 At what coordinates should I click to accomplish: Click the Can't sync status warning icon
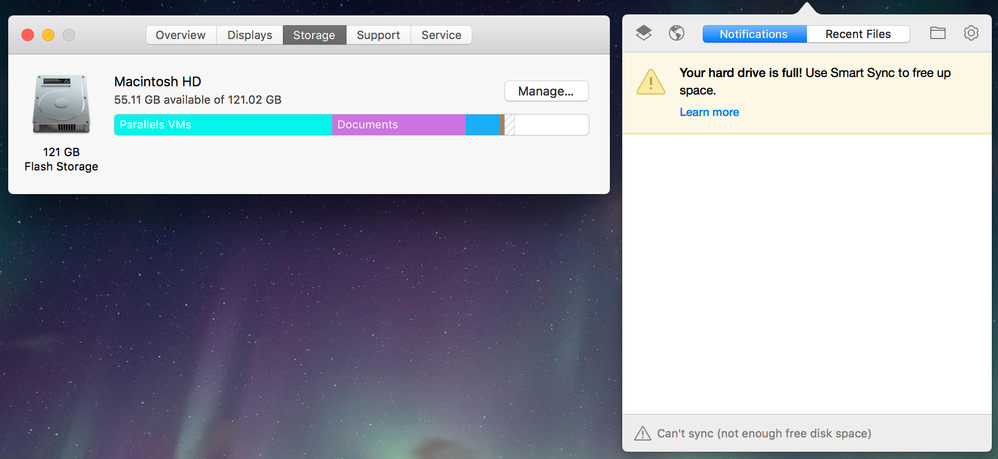[x=642, y=434]
